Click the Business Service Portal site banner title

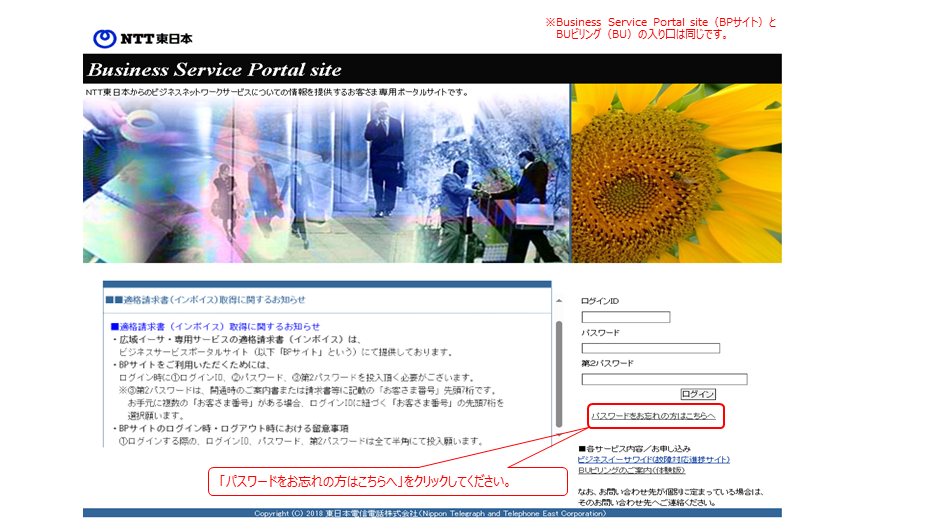(214, 69)
